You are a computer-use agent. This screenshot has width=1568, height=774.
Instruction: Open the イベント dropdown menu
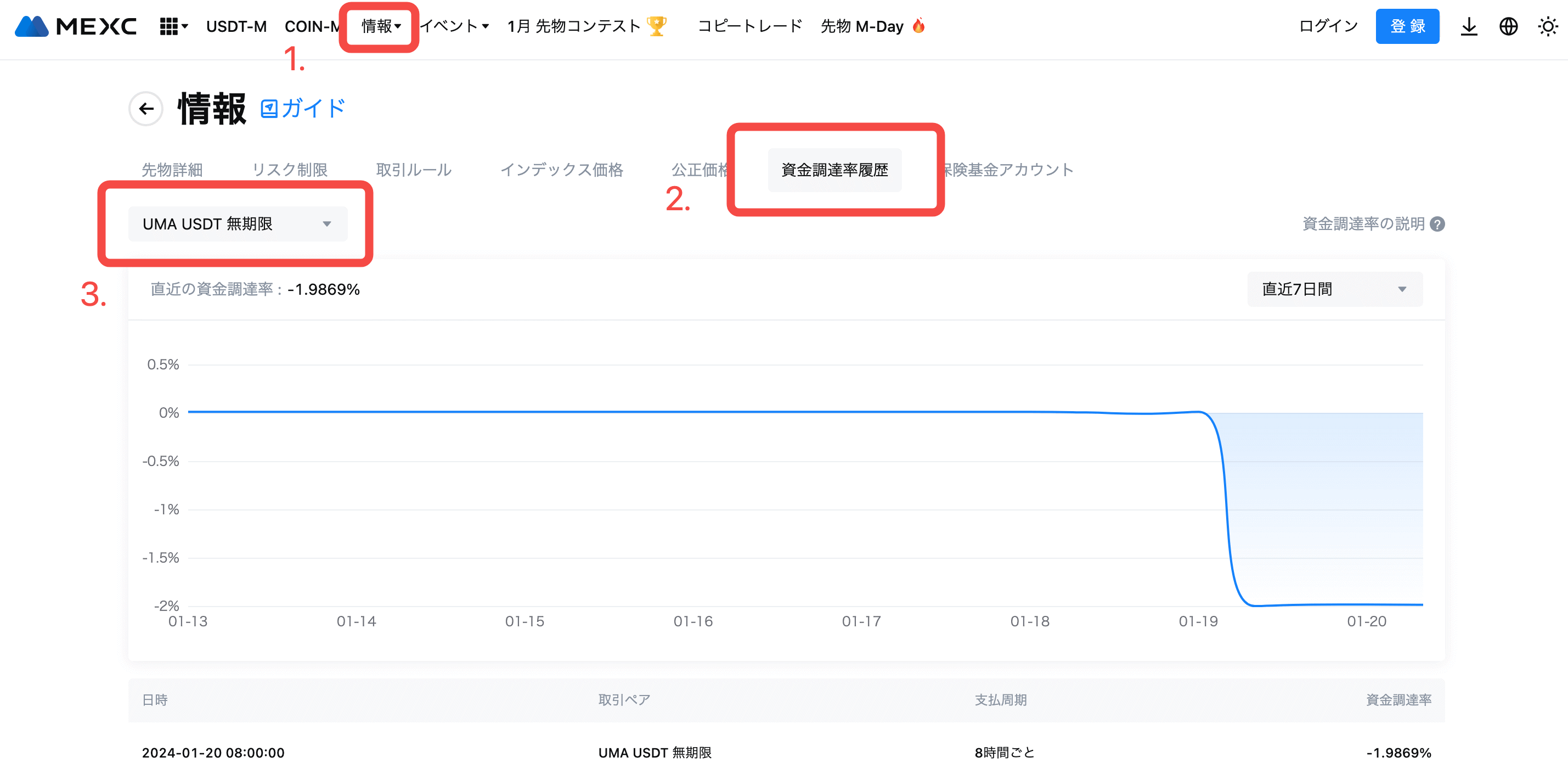[454, 26]
